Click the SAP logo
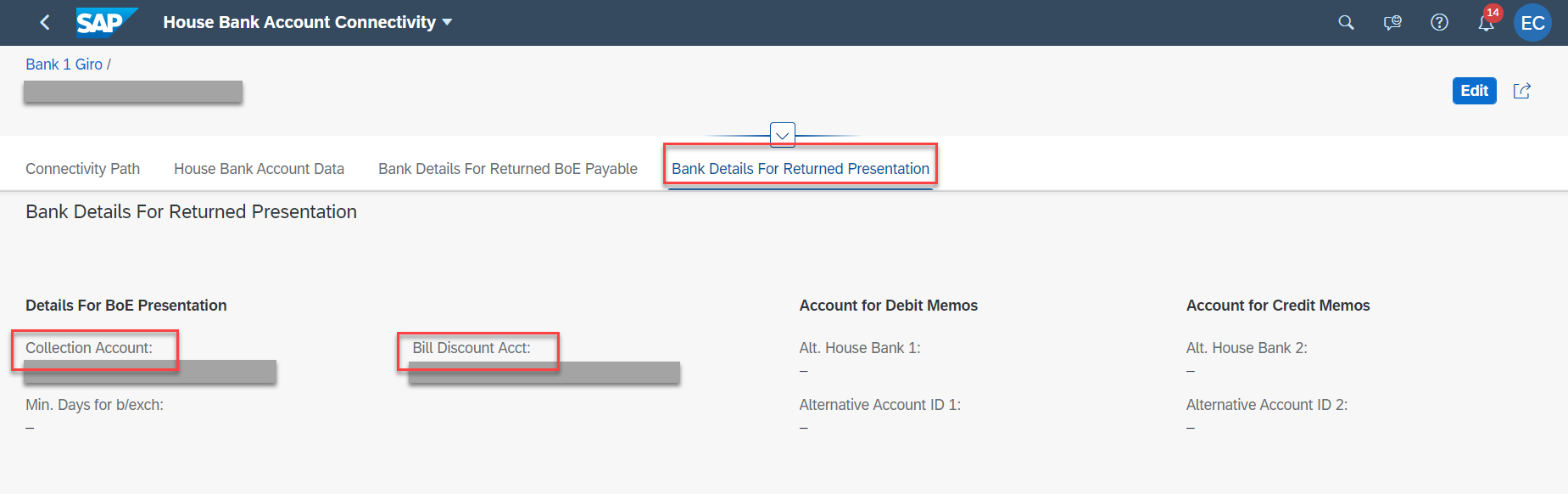 [x=106, y=23]
